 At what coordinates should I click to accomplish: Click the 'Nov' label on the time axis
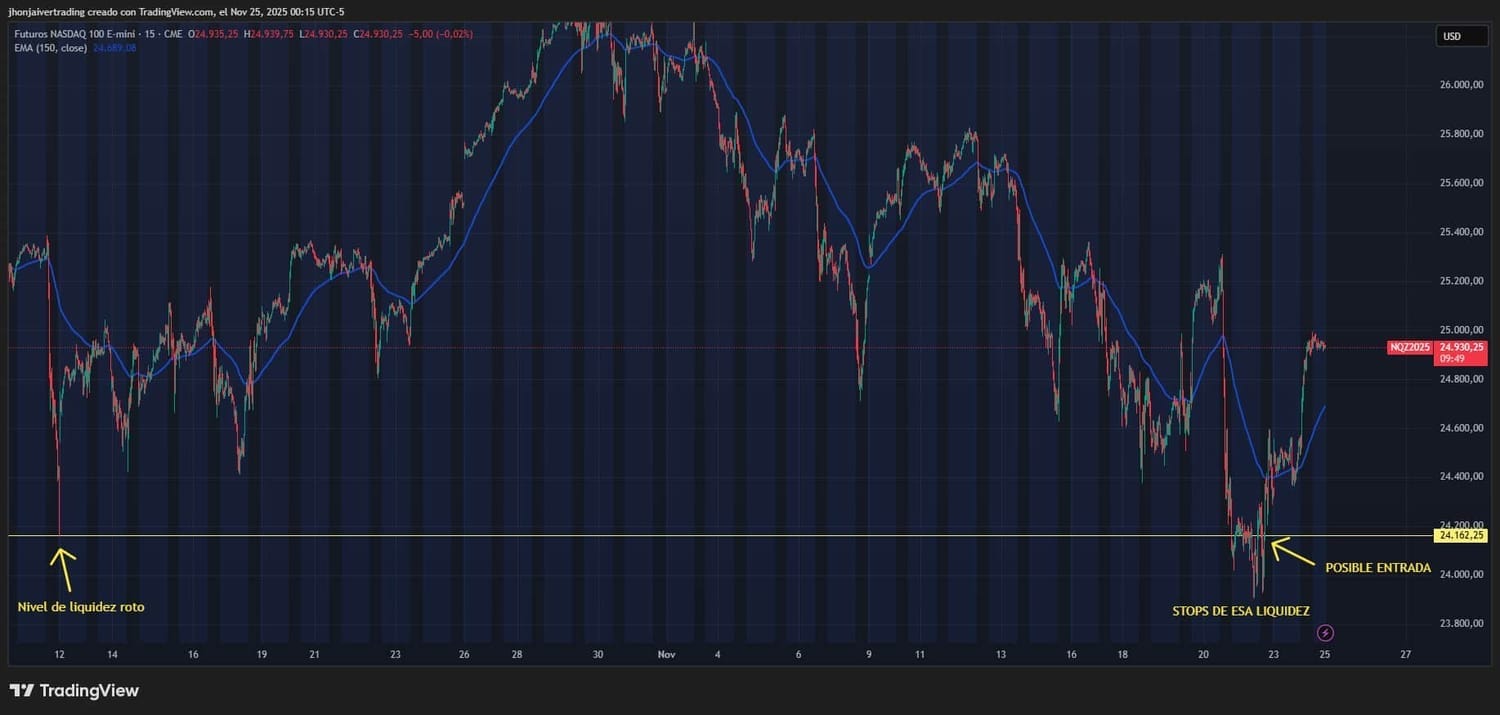pos(667,655)
